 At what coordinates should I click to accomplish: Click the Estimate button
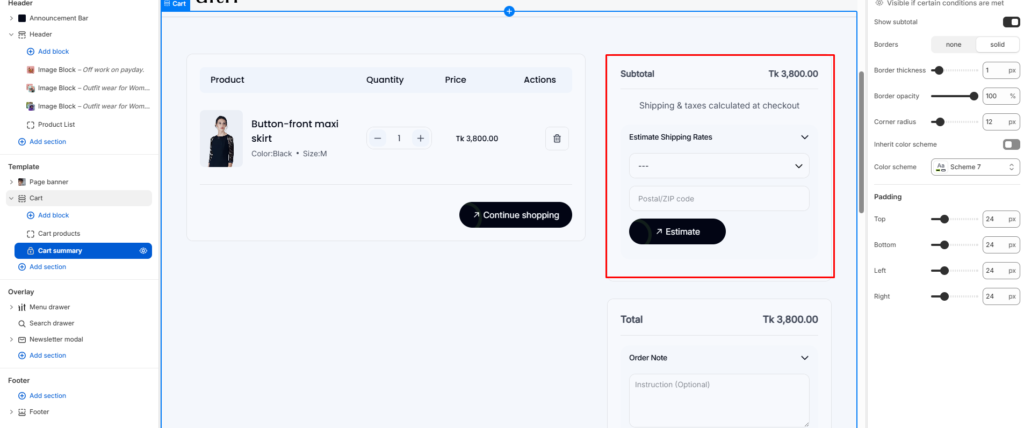point(677,231)
